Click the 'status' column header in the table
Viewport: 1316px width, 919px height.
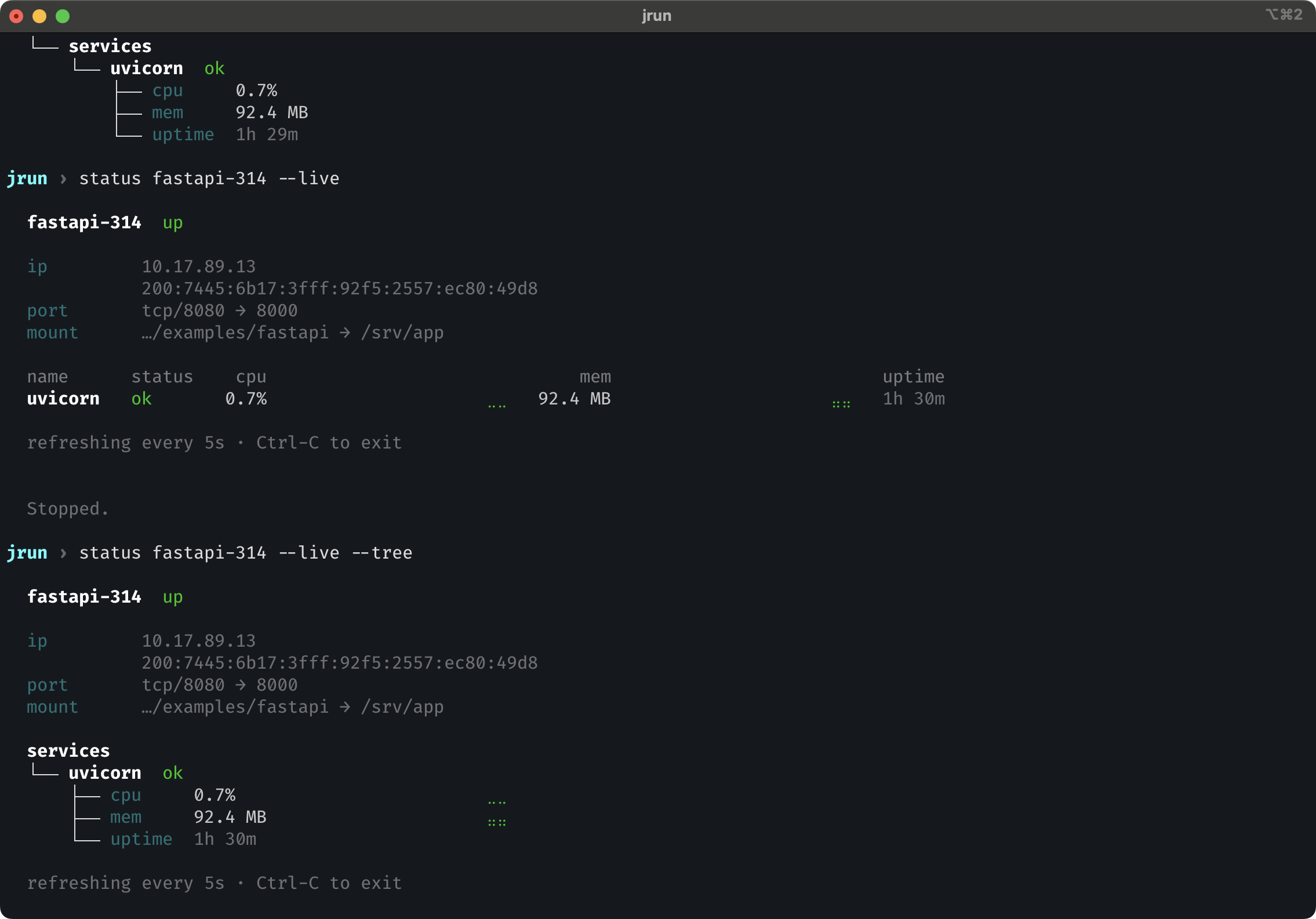click(x=162, y=377)
